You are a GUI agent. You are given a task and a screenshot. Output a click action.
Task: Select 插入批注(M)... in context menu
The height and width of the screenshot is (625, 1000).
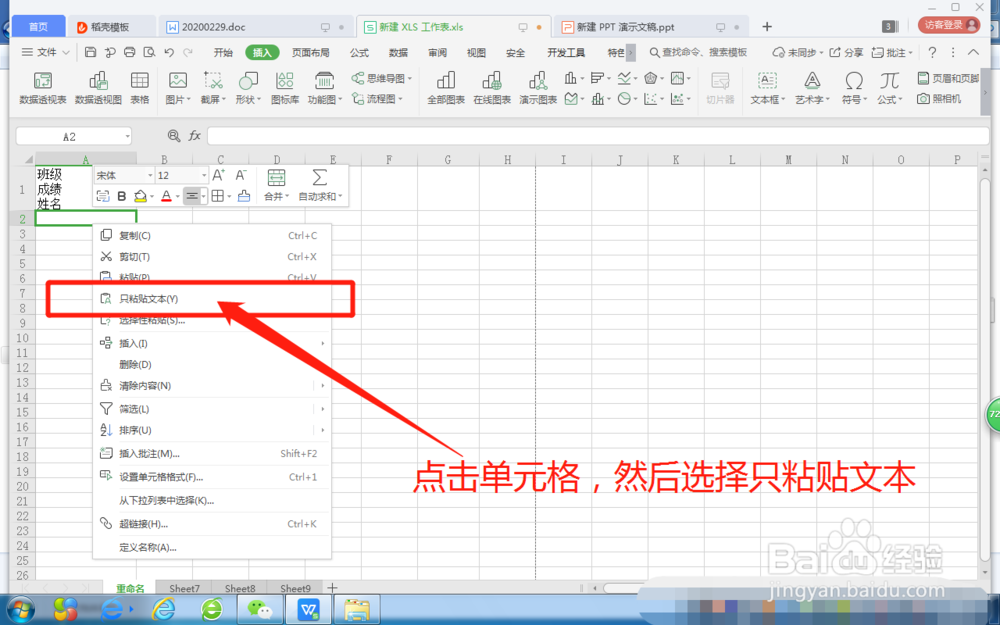(x=212, y=453)
